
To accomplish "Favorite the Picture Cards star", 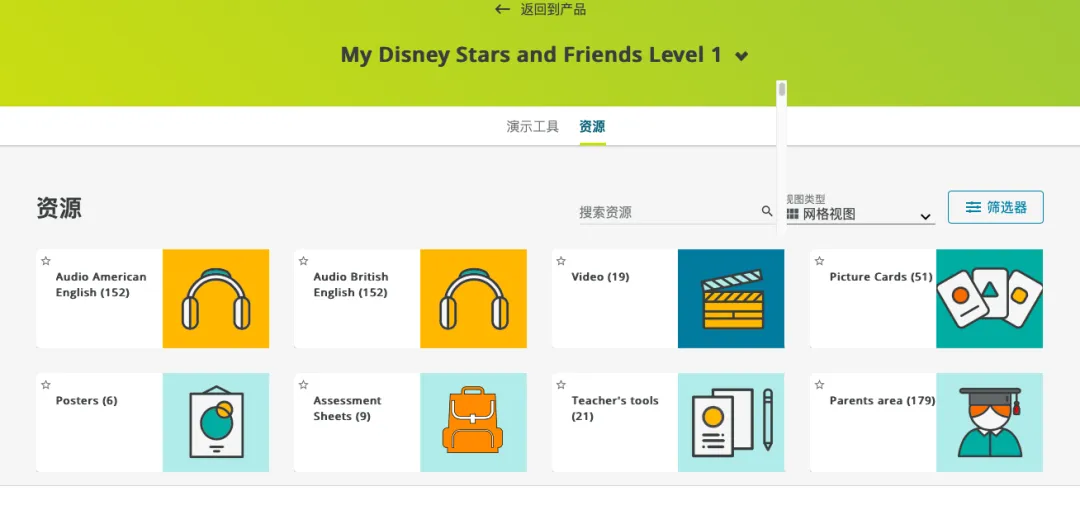I will tap(820, 261).
